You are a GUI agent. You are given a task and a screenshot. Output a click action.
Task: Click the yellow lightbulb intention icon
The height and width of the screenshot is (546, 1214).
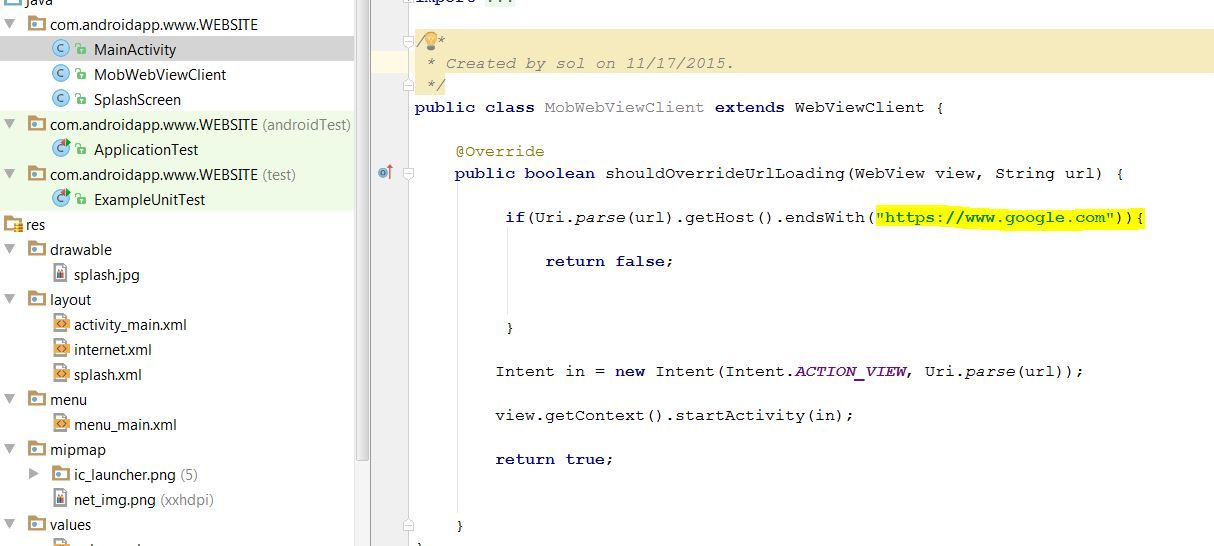[x=430, y=41]
